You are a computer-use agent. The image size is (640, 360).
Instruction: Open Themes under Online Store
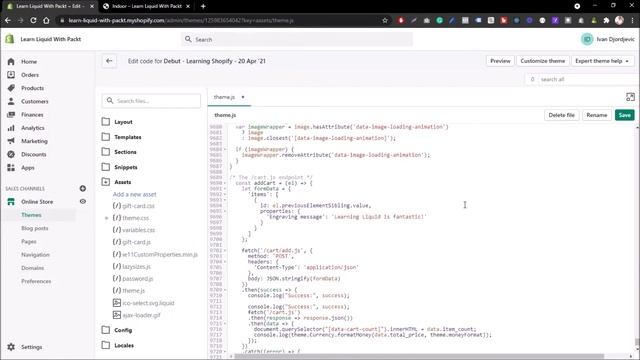31,215
